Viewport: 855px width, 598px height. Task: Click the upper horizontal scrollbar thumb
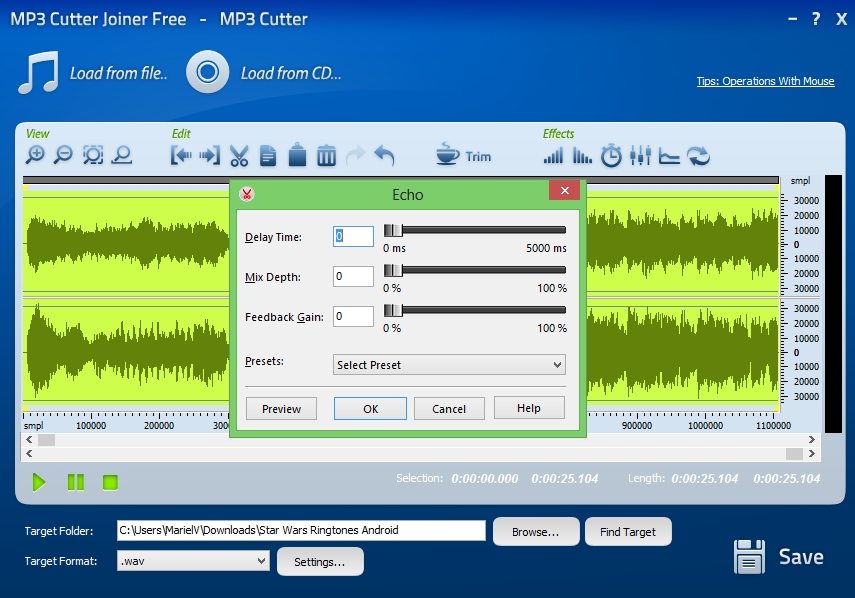46,440
